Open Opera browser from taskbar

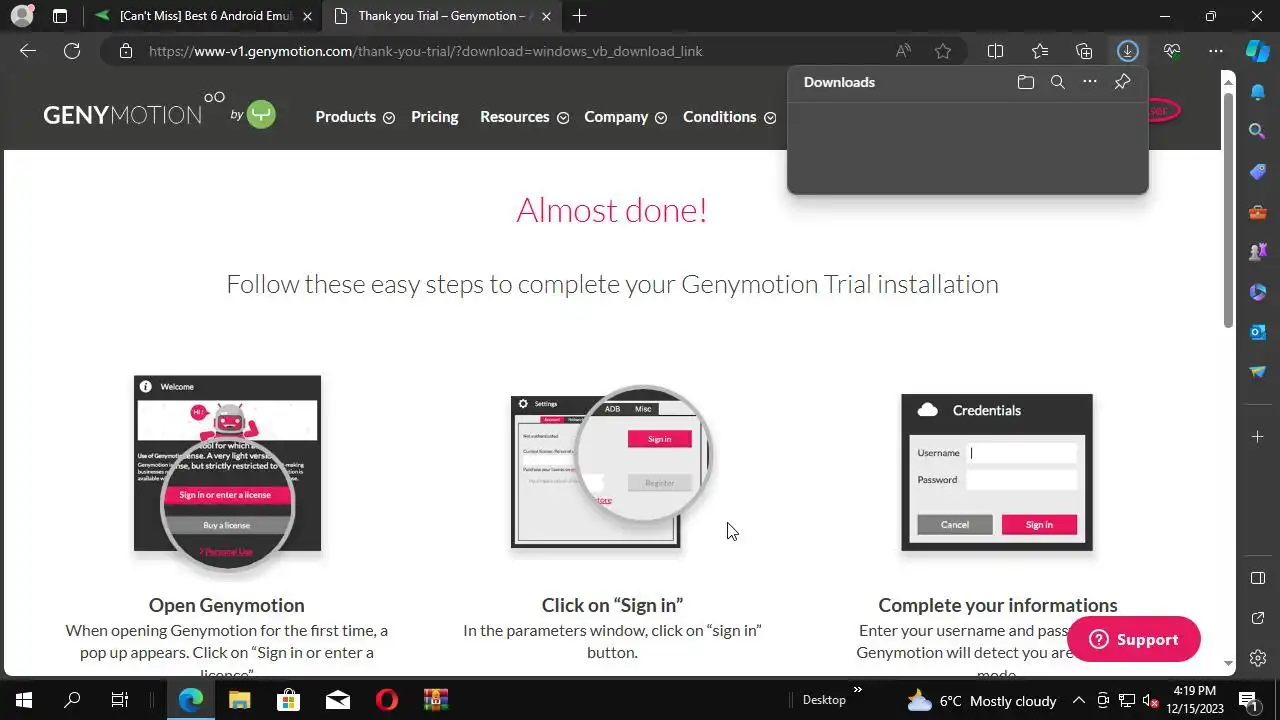coord(387,700)
